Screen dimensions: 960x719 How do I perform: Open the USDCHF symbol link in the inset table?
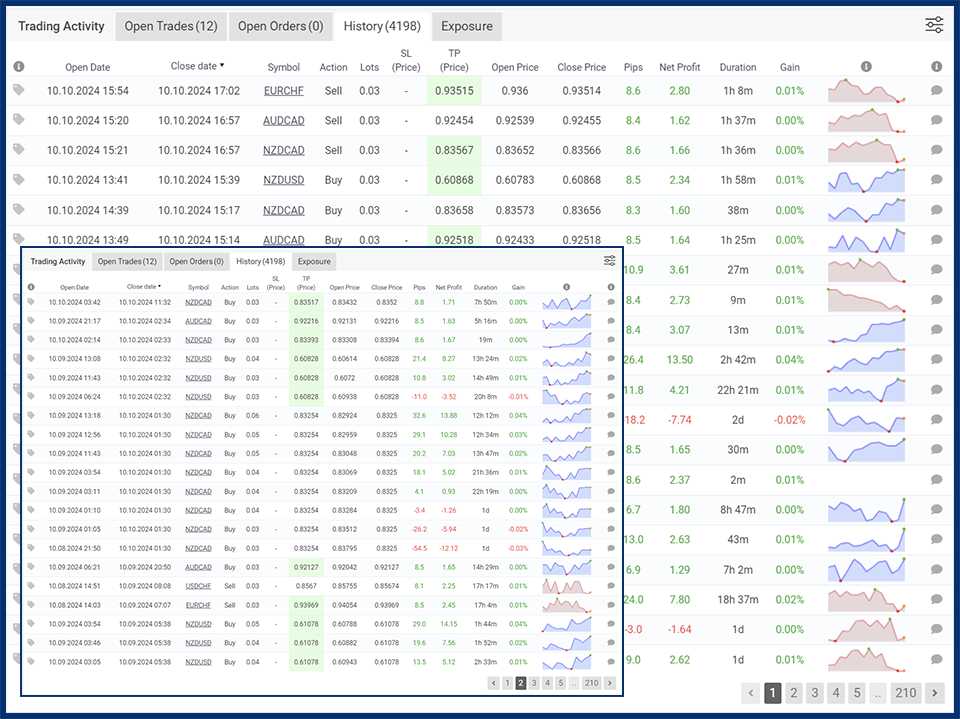[198, 586]
